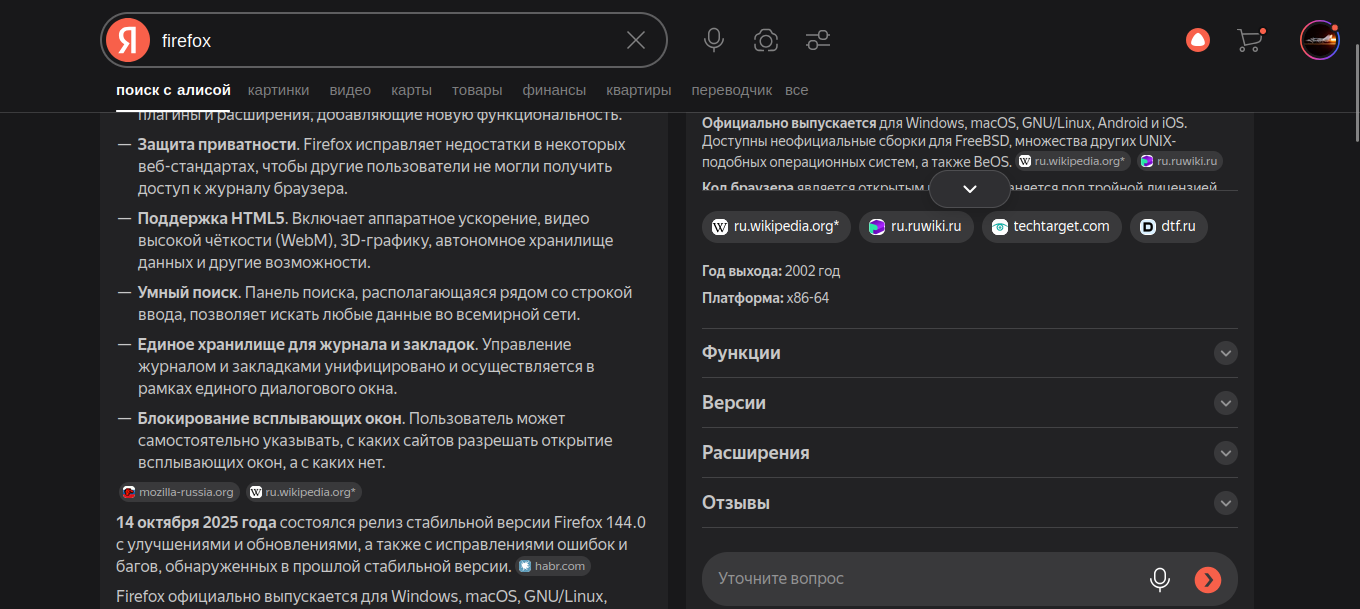Start voice search with the microphone icon

click(x=713, y=40)
